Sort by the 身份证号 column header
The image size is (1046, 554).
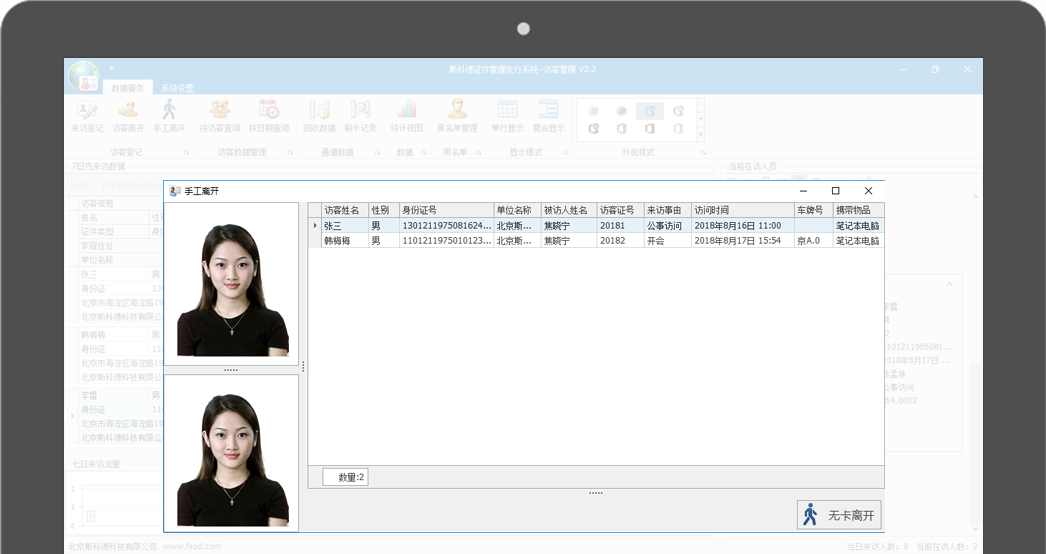[446, 210]
